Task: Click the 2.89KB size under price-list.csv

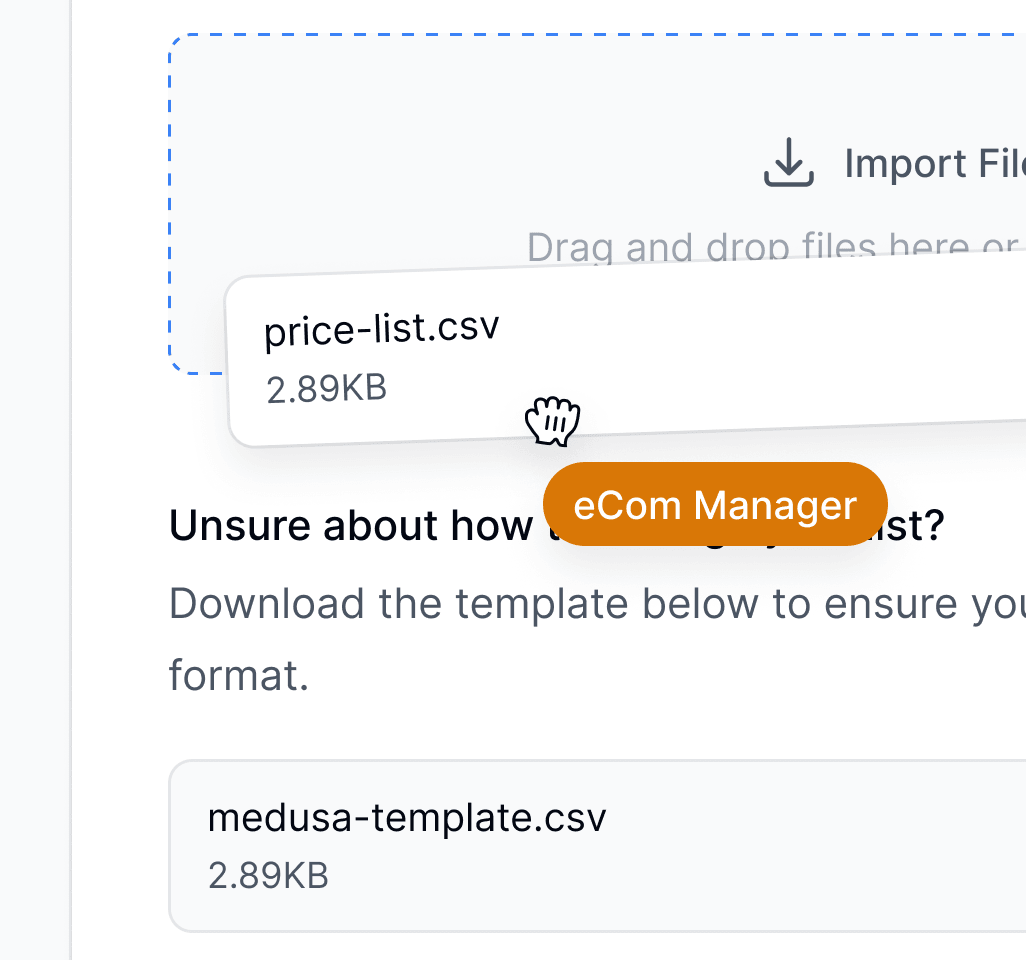Action: [327, 388]
